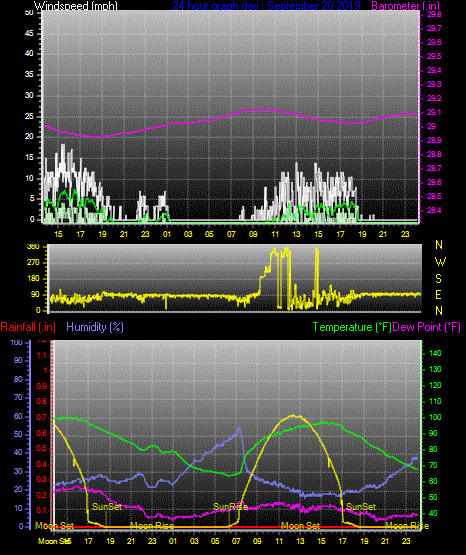466x555 pixels.
Task: Click the 140 value on temperature axis
Action: (435, 353)
